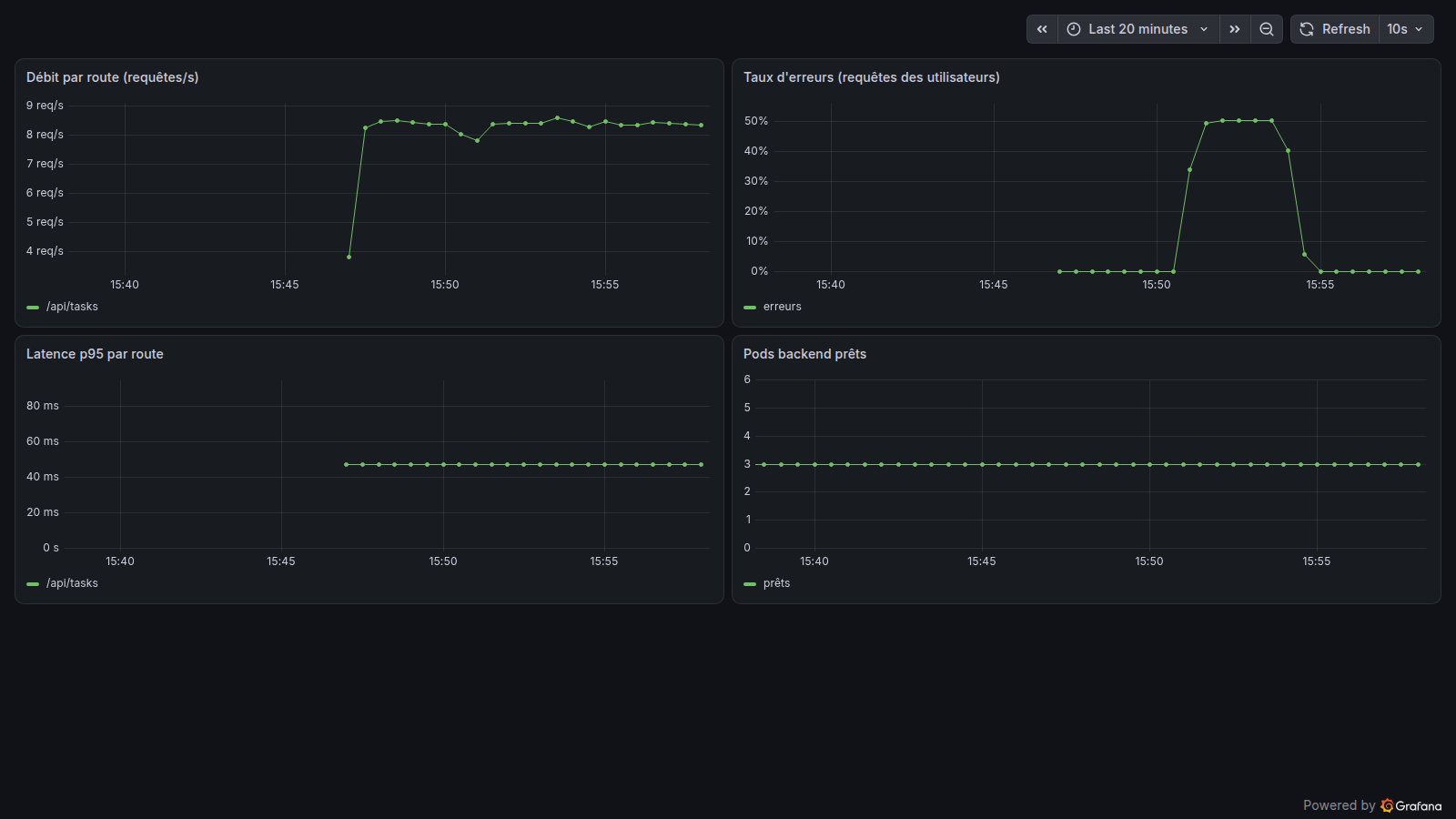Shift time range backward with double-left arrows

point(1042,29)
